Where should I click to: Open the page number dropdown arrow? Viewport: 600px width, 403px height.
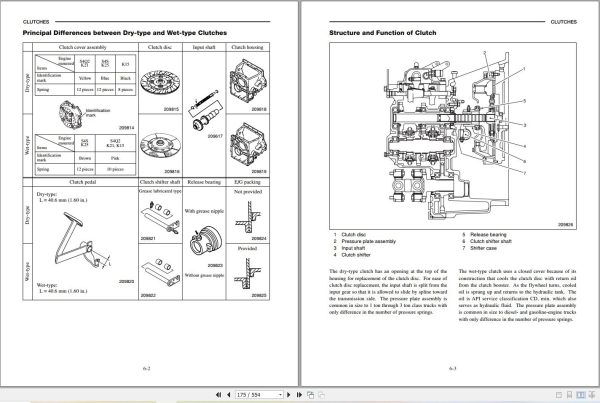point(280,395)
